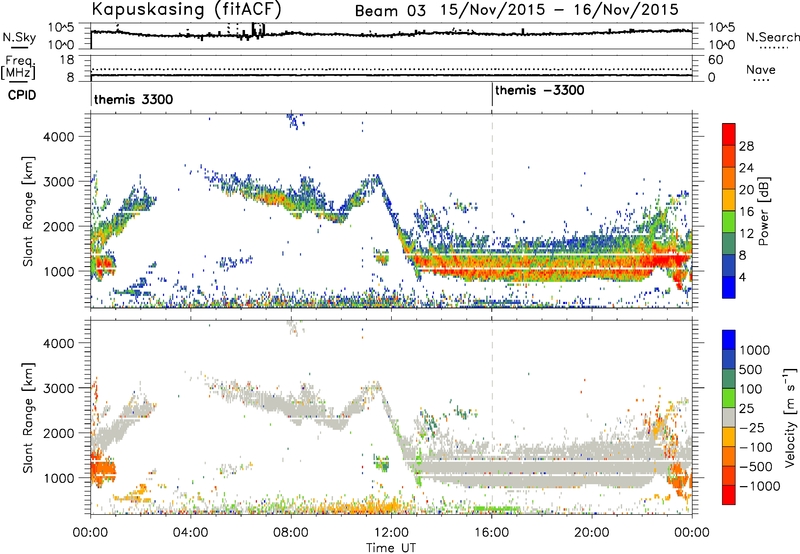Click the 'N.Search' legend label

point(772,37)
